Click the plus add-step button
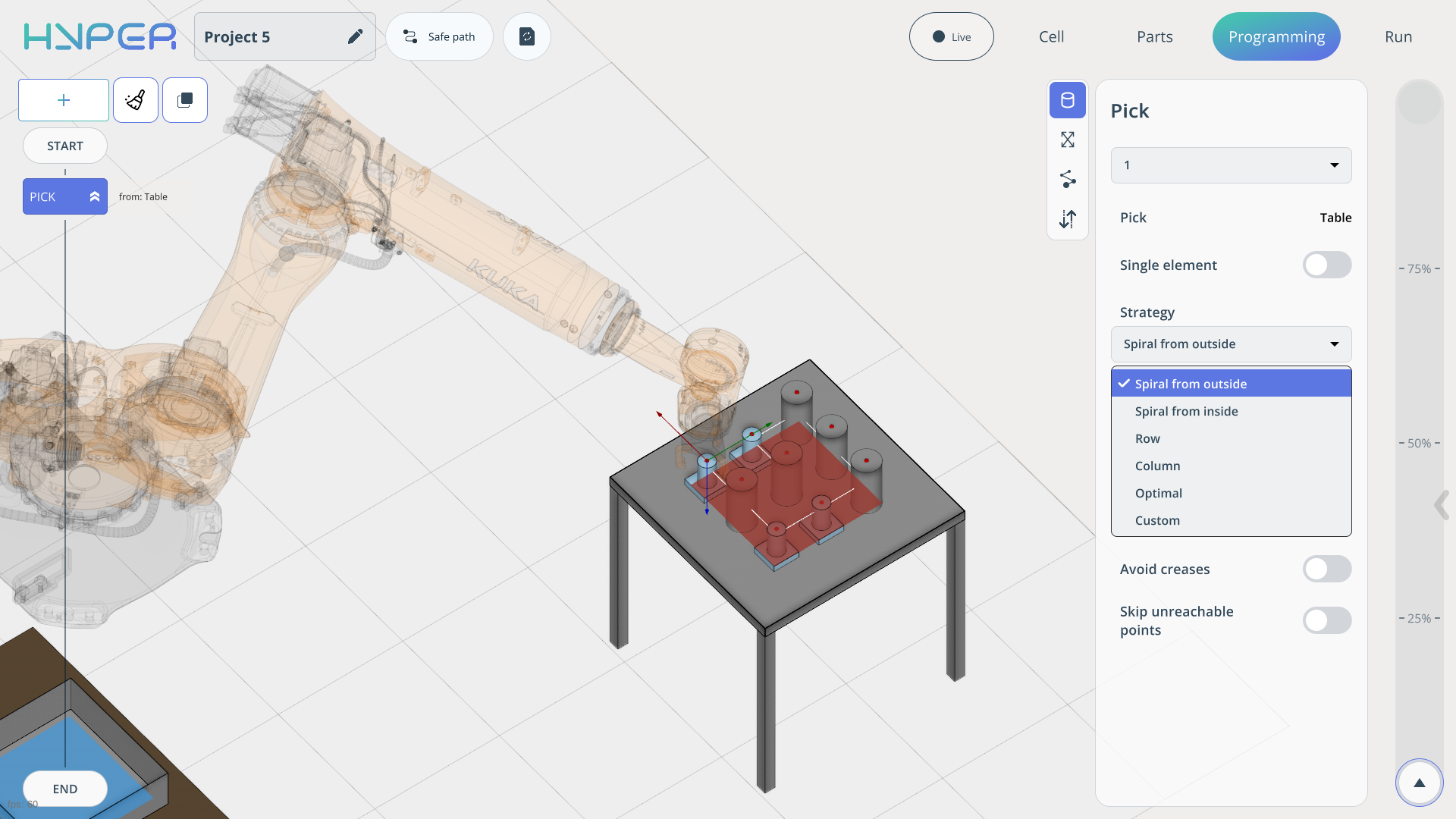This screenshot has height=819, width=1456. 64,100
